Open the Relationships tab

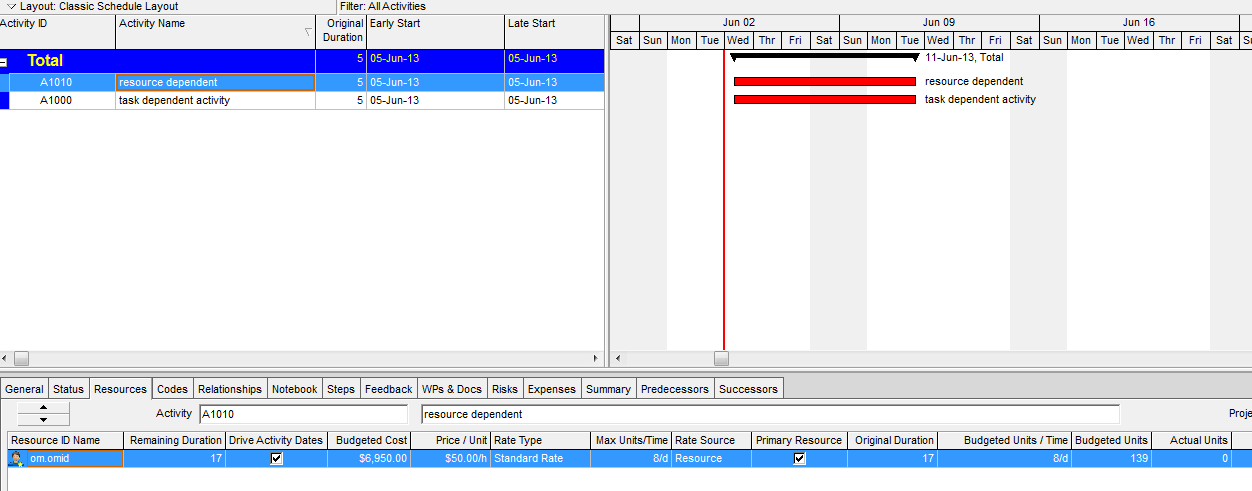pos(230,389)
